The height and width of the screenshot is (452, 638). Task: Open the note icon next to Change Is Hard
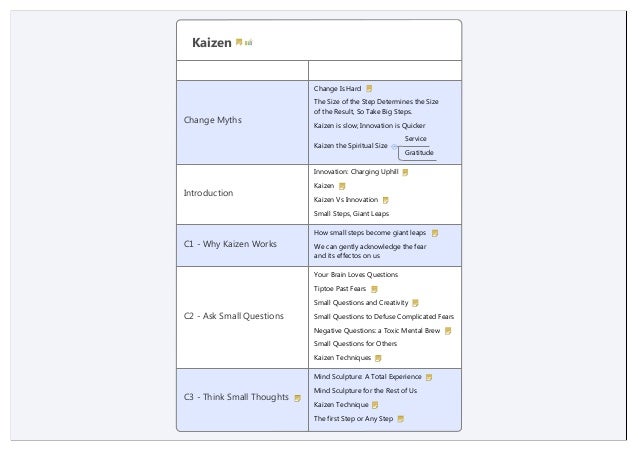point(369,88)
